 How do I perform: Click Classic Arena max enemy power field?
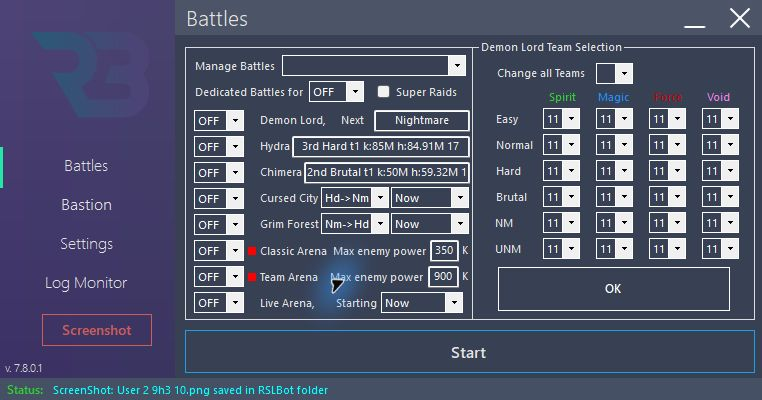click(x=444, y=250)
